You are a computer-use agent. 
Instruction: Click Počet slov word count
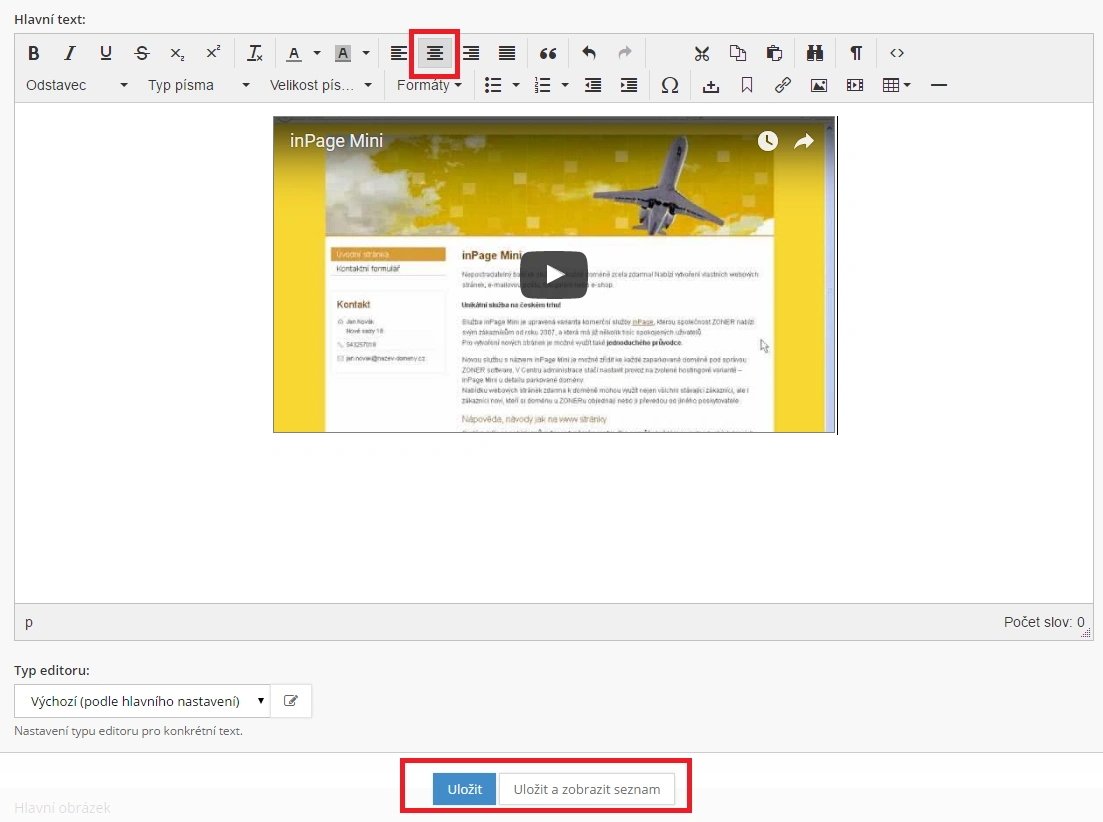click(x=1044, y=622)
